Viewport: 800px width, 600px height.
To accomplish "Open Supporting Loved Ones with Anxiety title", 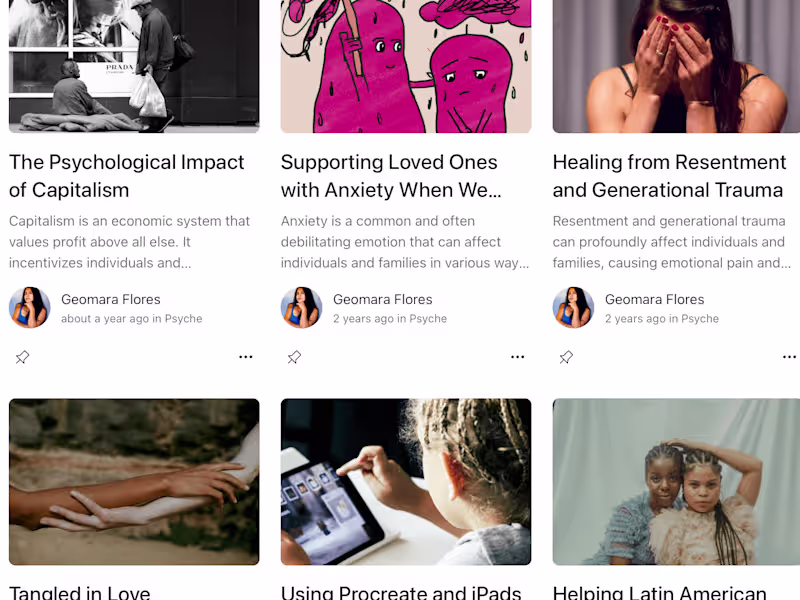I will 391,176.
